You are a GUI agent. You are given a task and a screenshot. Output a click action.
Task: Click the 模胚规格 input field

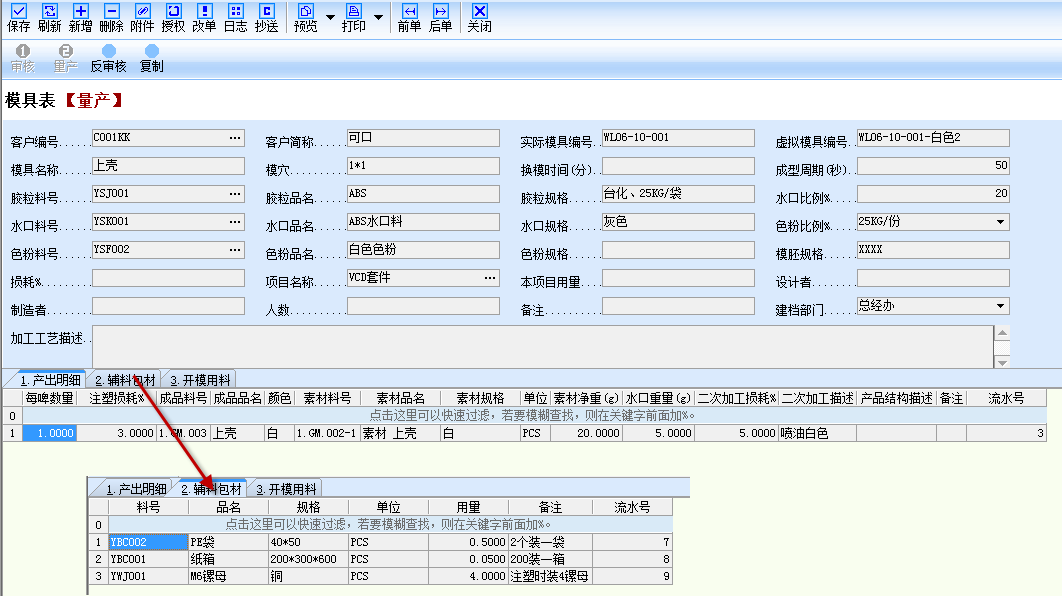click(x=933, y=250)
